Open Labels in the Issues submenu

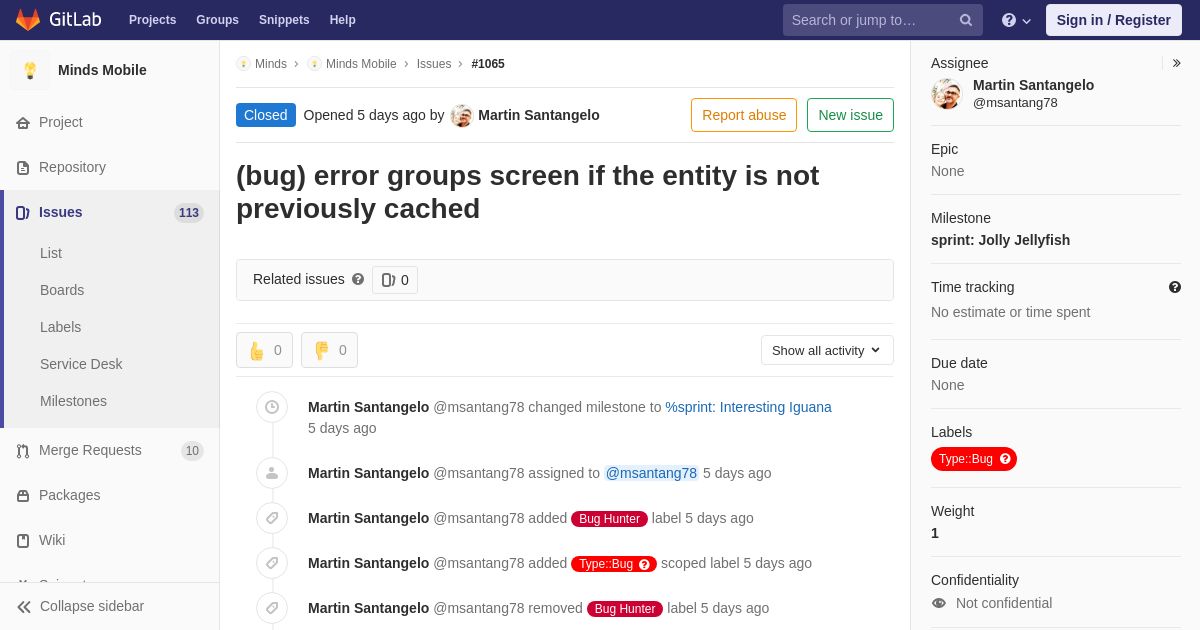pyautogui.click(x=61, y=327)
